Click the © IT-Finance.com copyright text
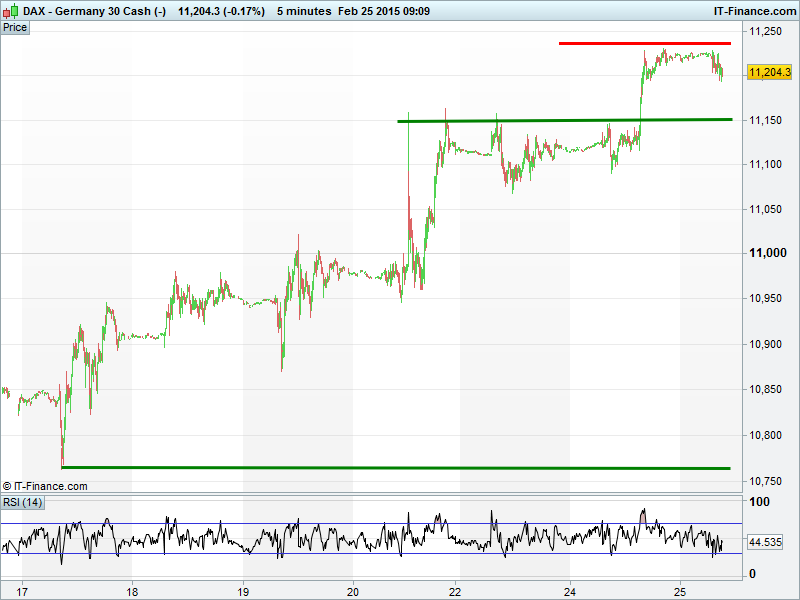Image resolution: width=800 pixels, height=600 pixels. 46,486
